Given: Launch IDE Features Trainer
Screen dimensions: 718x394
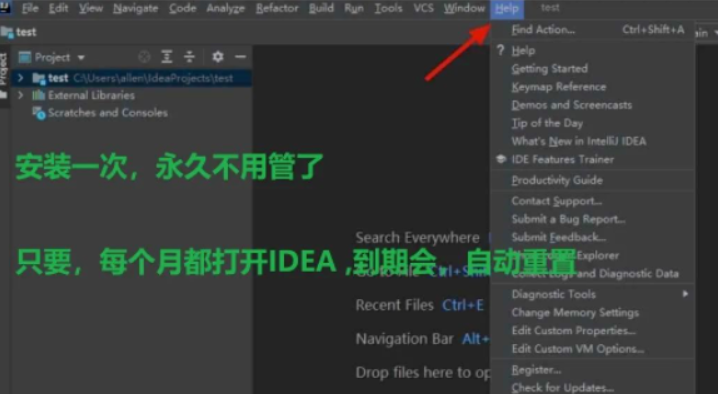Looking at the screenshot, I should pyautogui.click(x=593, y=159).
